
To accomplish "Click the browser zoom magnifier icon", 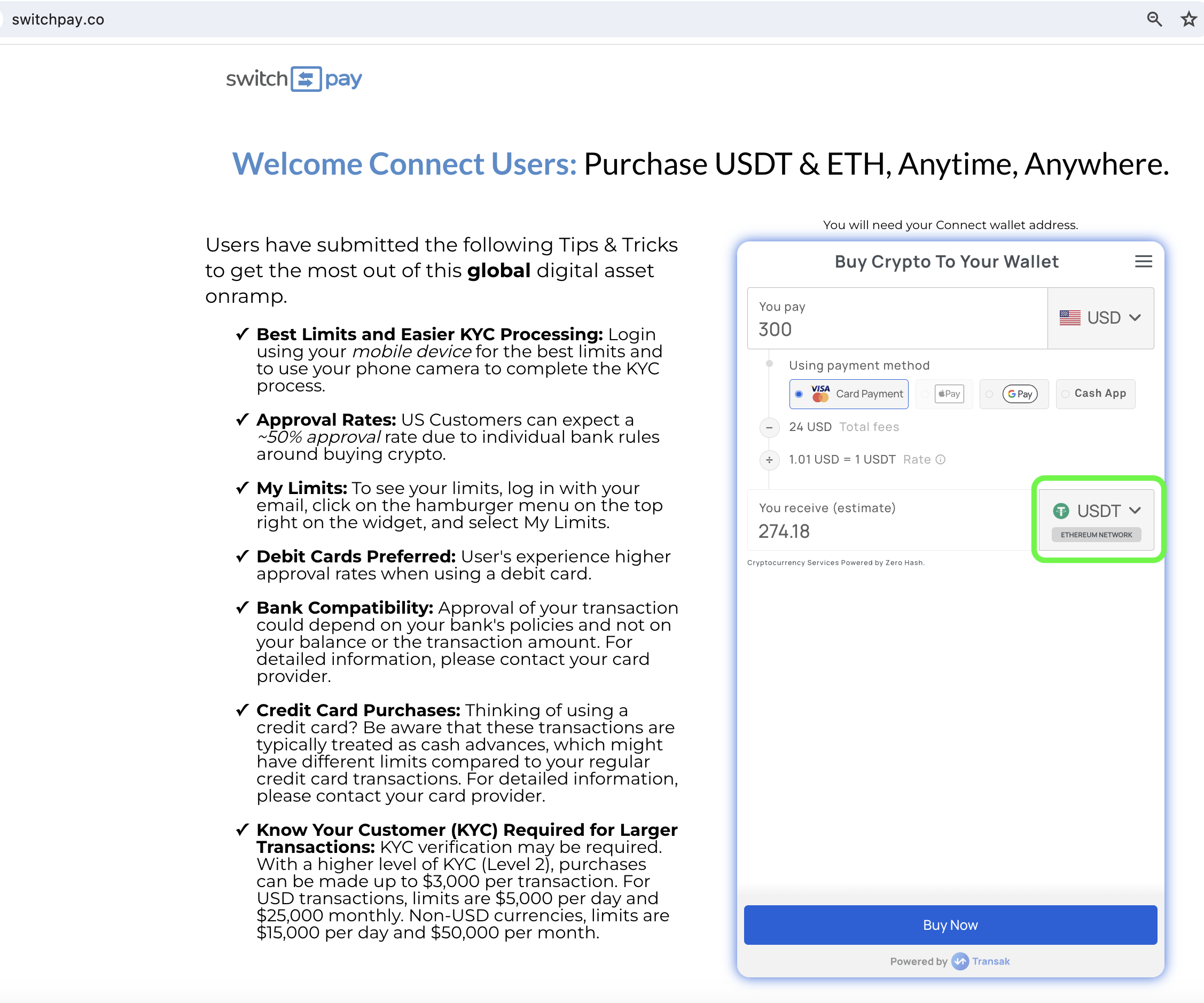I will click(1154, 19).
